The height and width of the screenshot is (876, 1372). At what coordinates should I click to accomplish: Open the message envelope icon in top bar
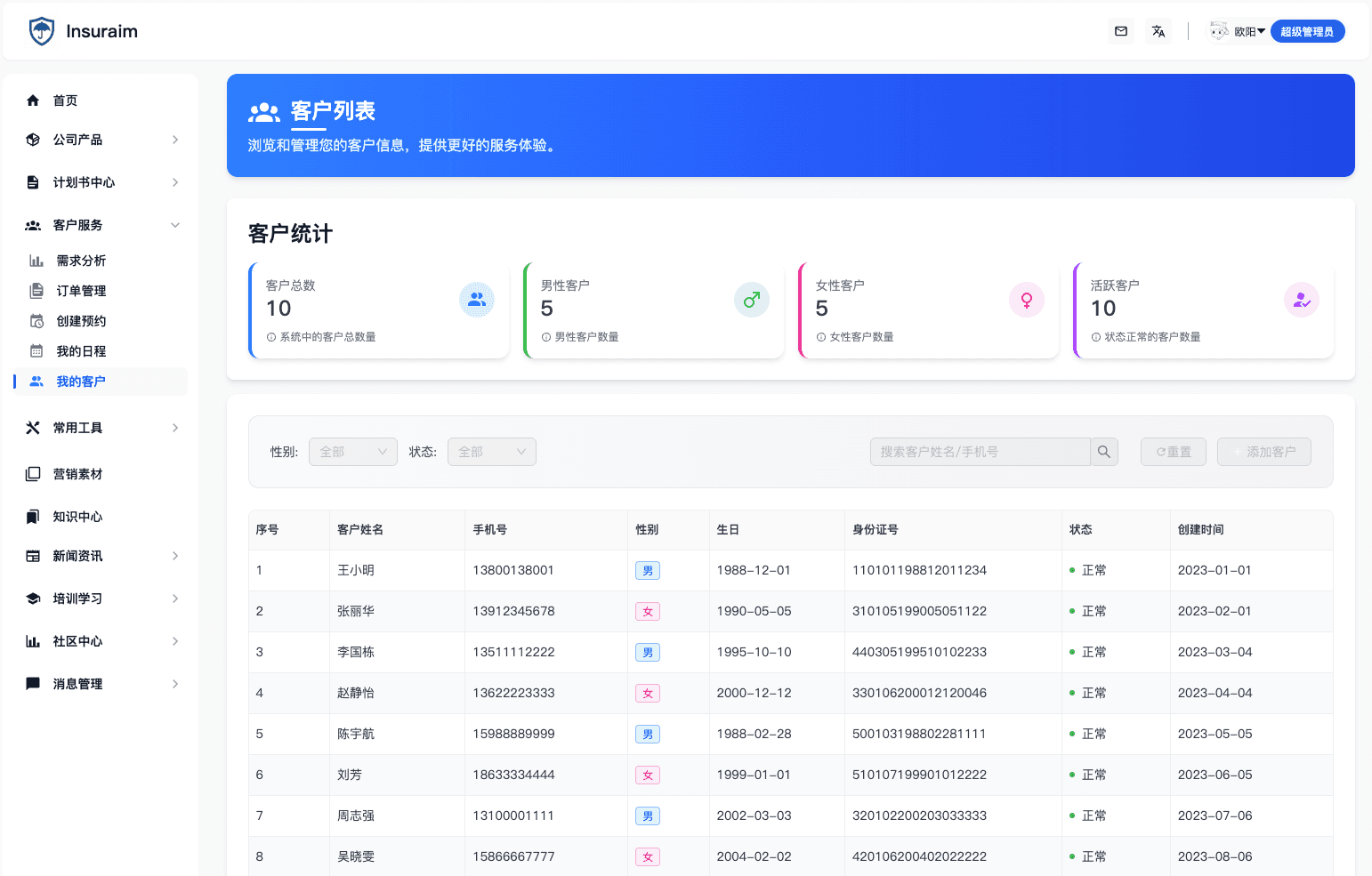1120,30
